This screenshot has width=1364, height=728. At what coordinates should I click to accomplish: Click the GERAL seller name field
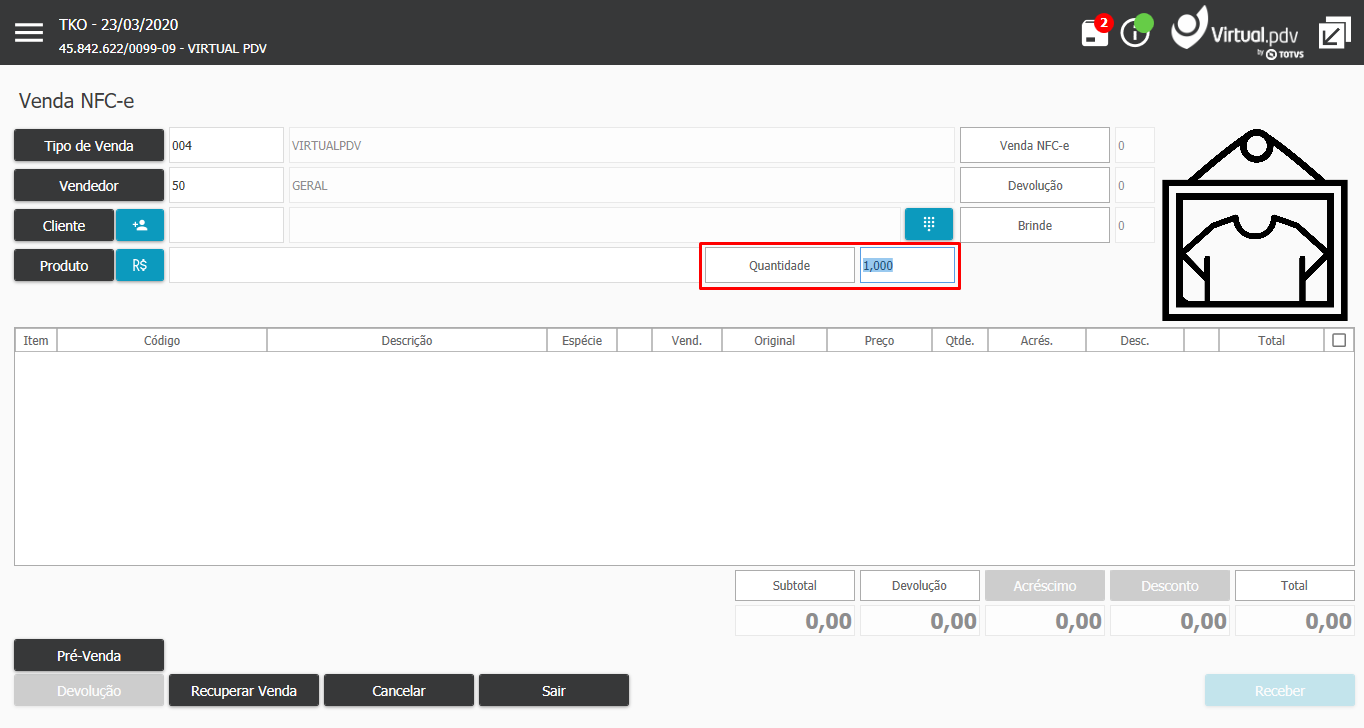click(622, 185)
